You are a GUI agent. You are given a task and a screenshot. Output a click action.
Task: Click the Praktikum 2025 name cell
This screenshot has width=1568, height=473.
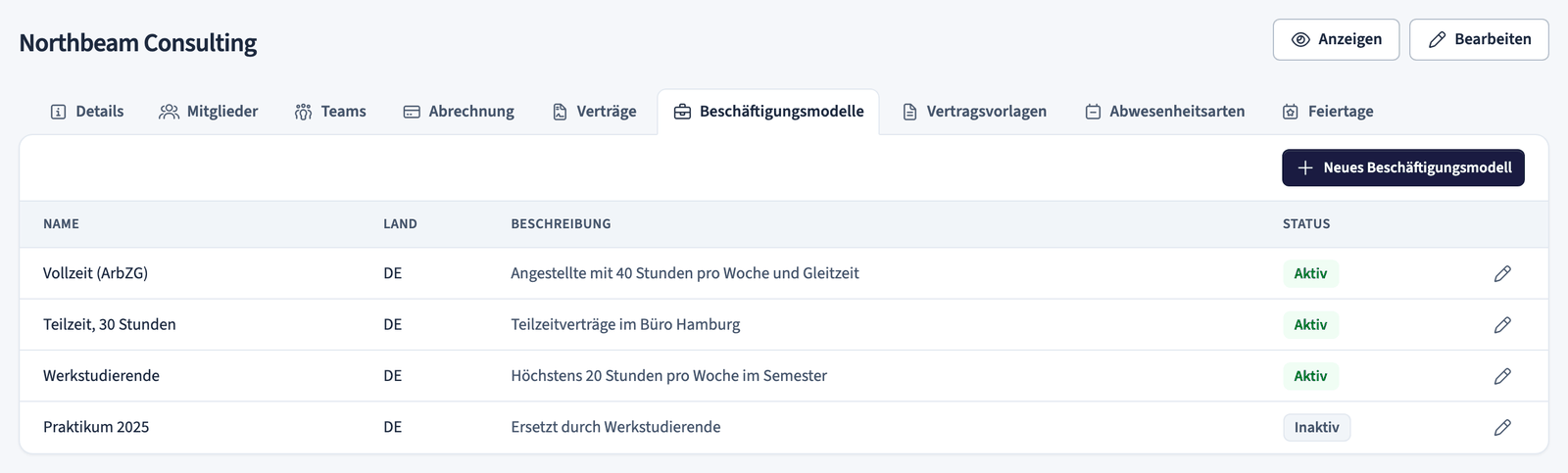tap(96, 427)
